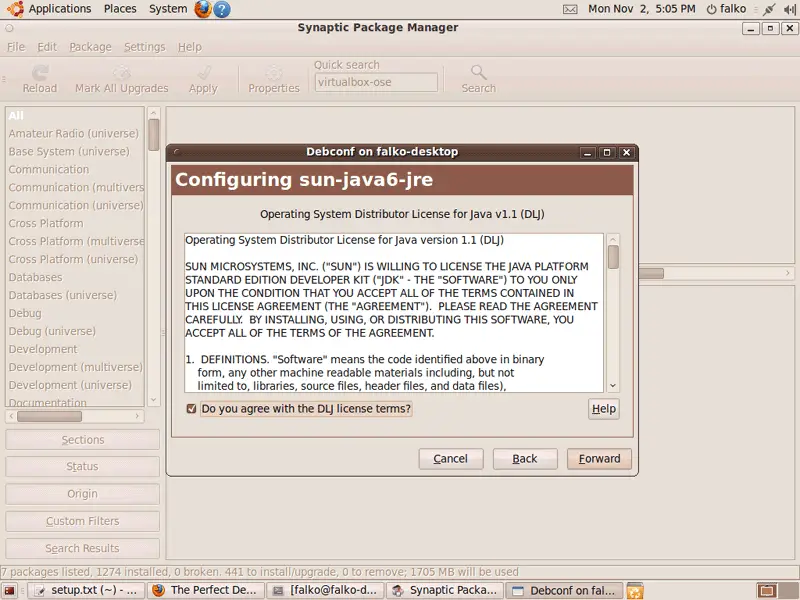Click the Sections filter button

tap(82, 440)
